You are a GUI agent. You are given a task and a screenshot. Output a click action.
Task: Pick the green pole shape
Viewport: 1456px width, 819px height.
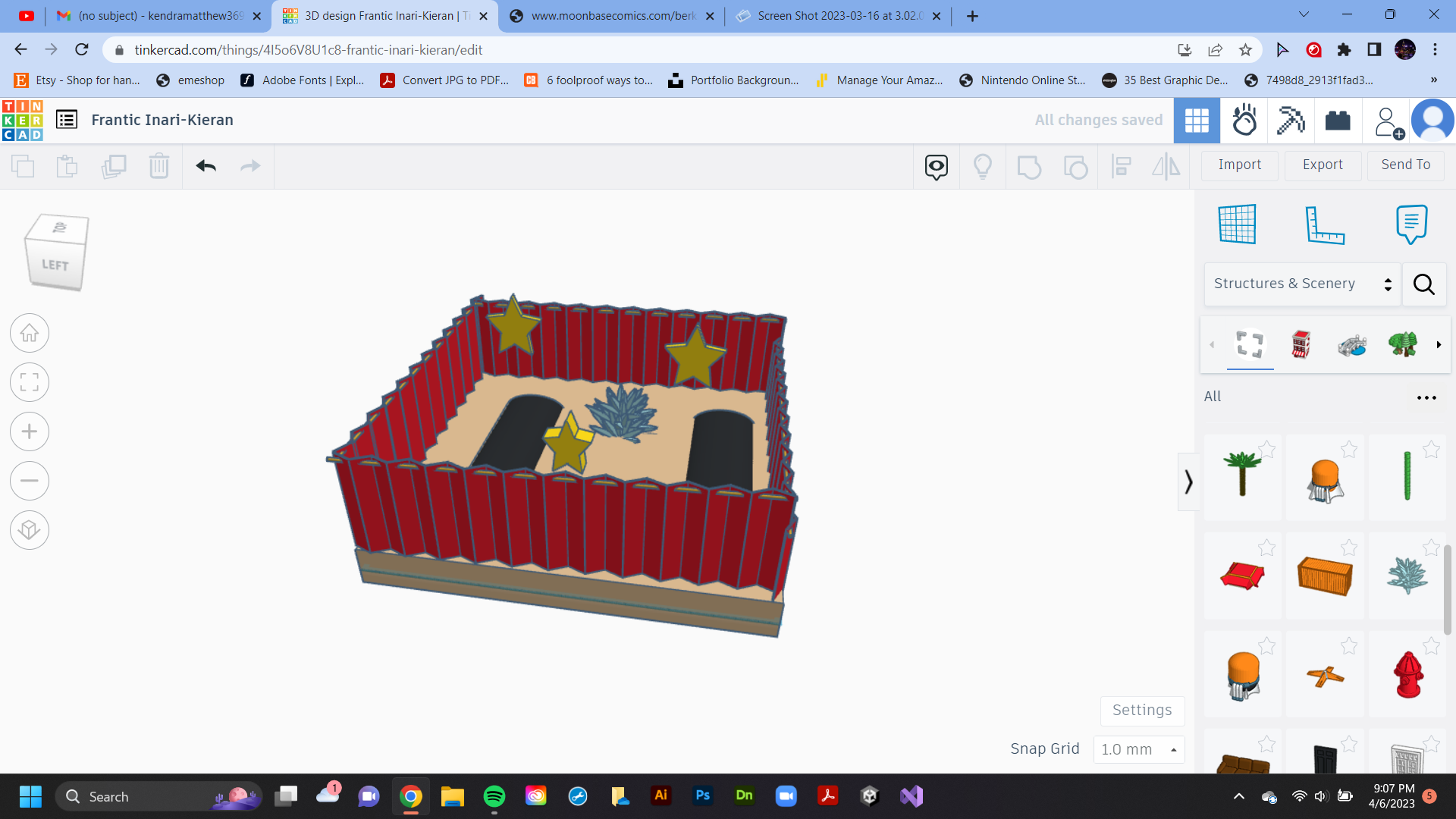pos(1407,475)
